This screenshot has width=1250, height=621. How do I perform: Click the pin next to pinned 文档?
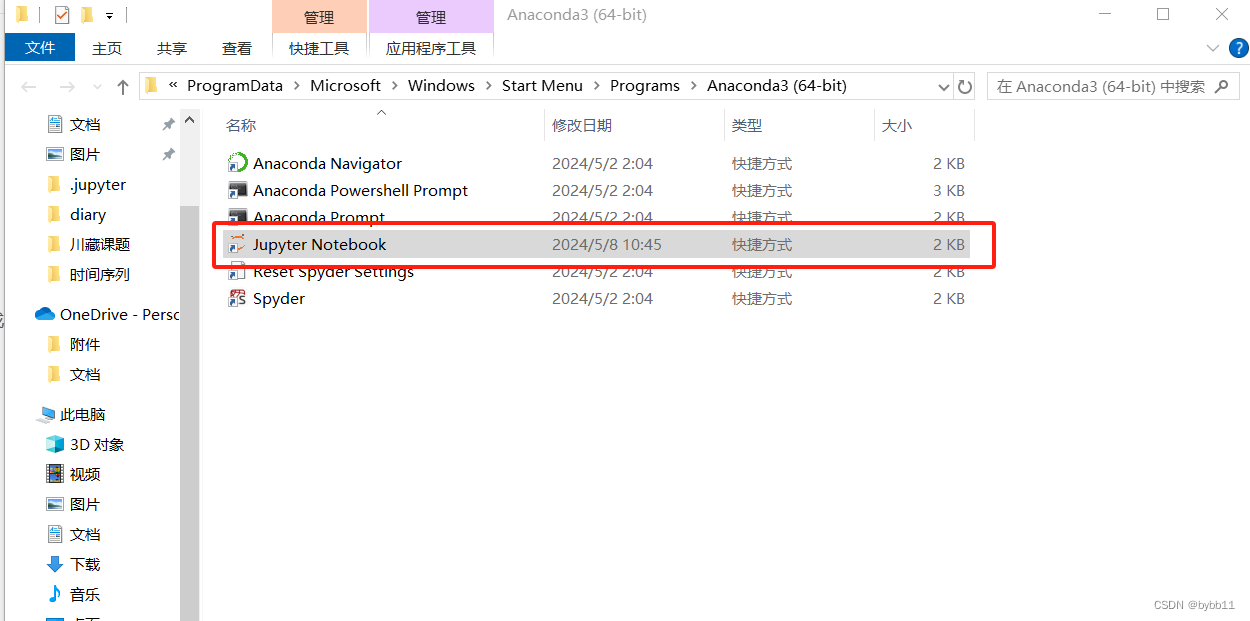click(168, 124)
